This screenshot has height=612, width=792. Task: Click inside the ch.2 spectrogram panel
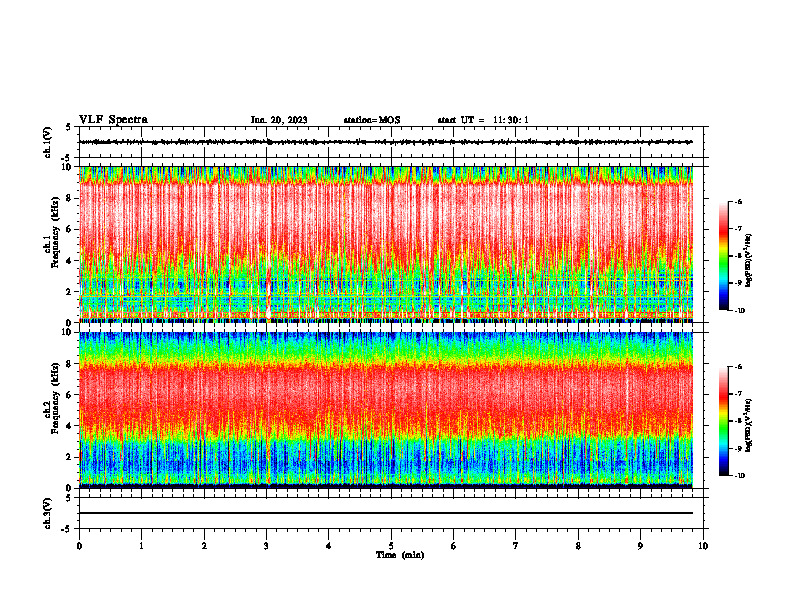pyautogui.click(x=386, y=410)
